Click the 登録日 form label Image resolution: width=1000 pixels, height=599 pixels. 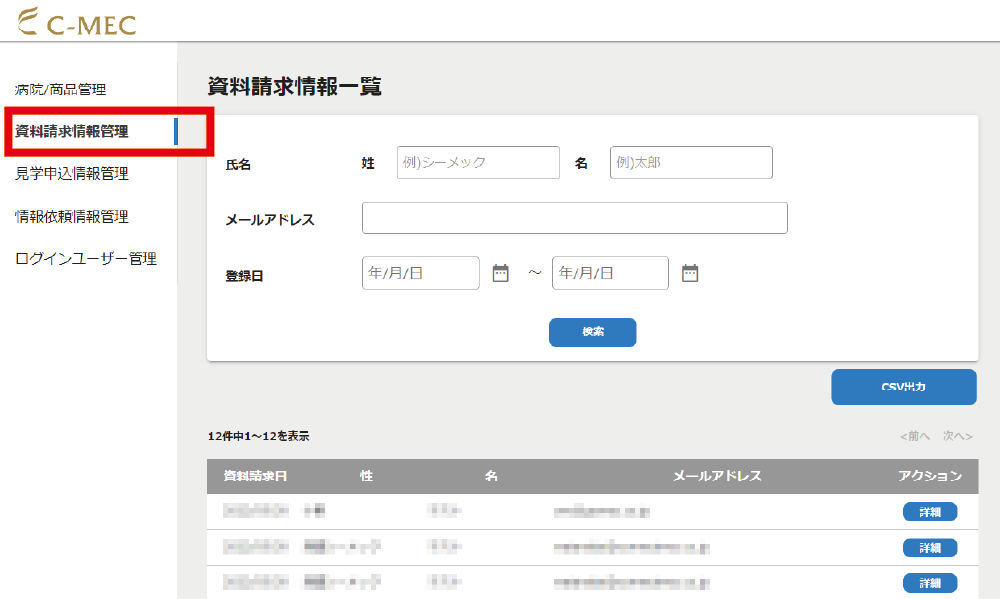(x=244, y=276)
